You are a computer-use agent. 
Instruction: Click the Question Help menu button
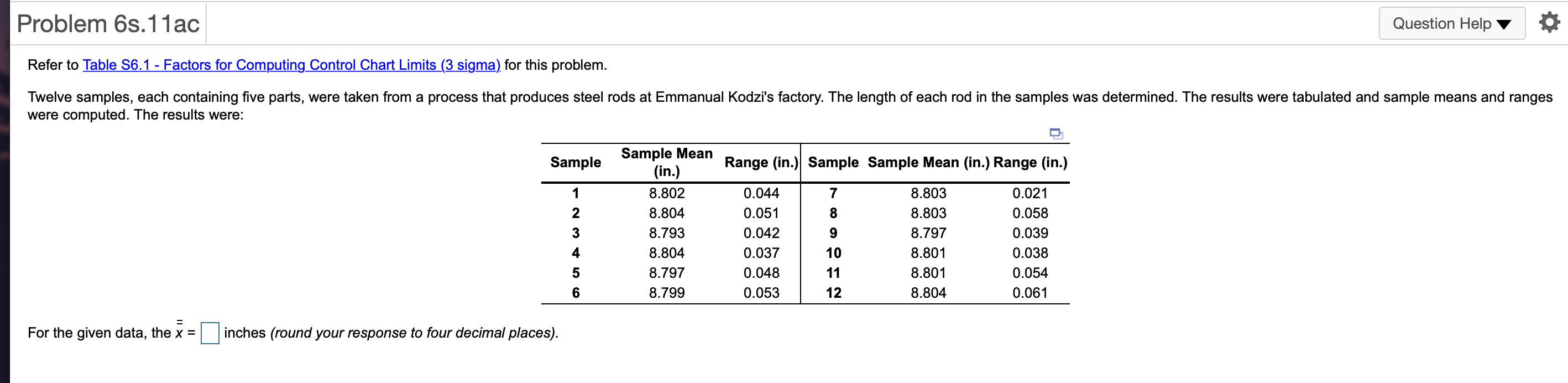point(1452,23)
